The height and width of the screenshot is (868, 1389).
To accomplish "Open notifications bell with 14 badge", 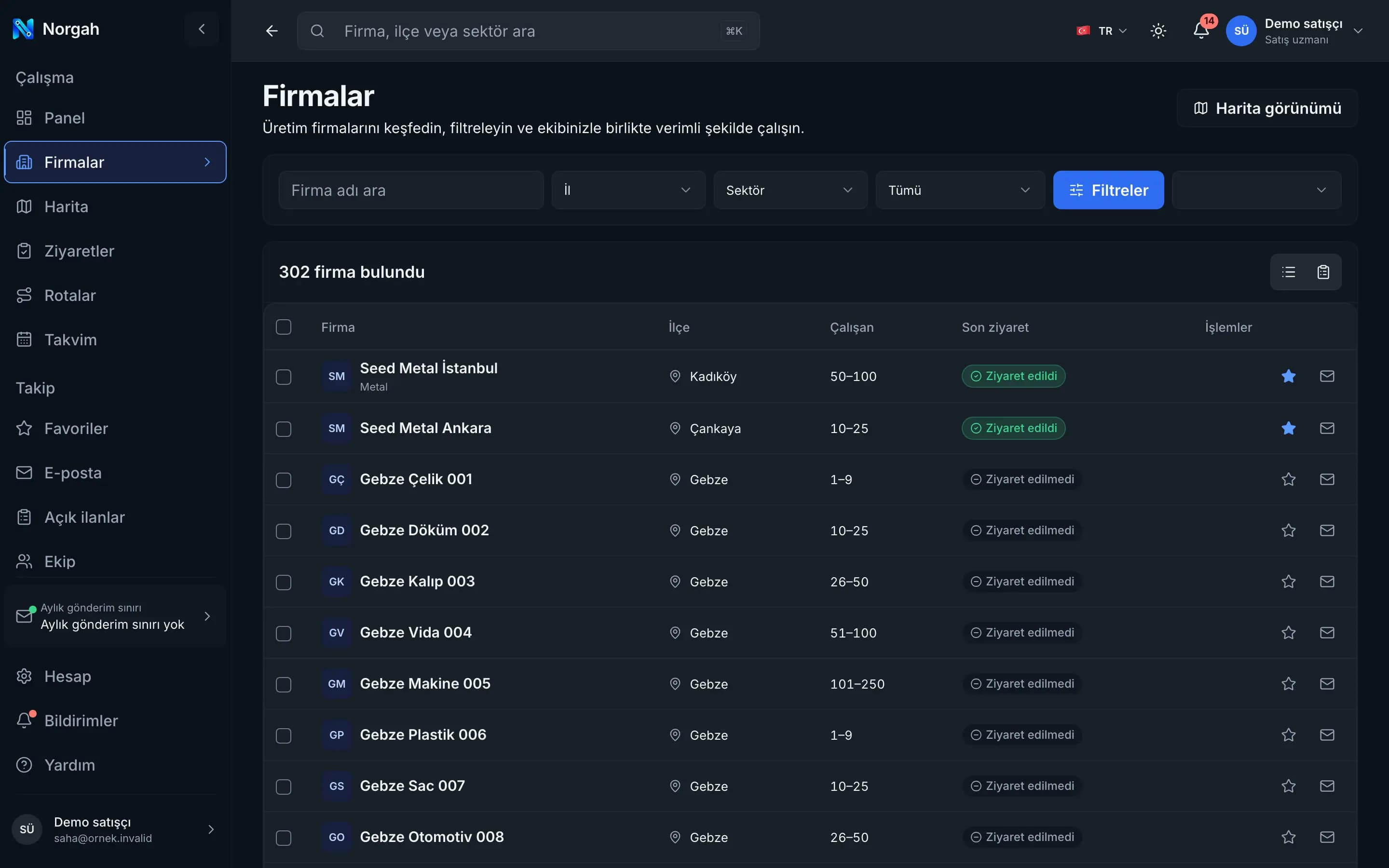I will [x=1201, y=30].
